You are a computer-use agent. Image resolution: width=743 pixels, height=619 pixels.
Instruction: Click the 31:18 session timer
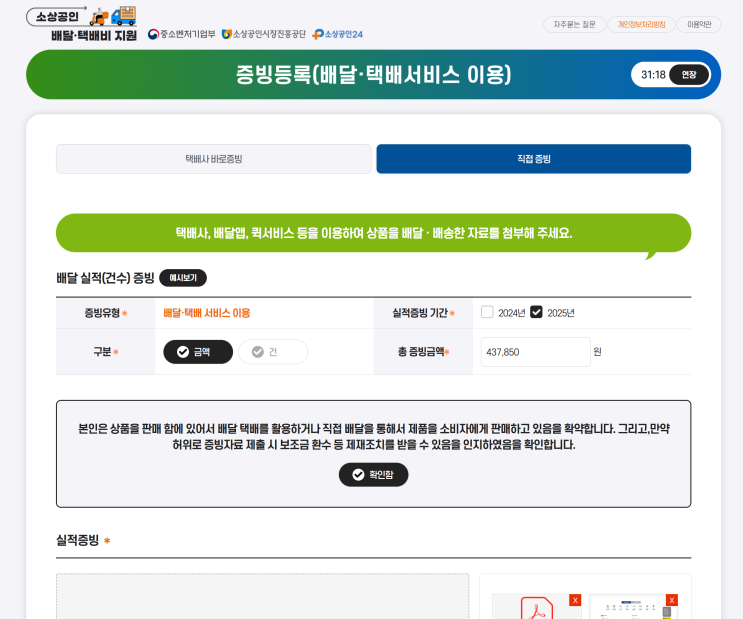pyautogui.click(x=653, y=75)
